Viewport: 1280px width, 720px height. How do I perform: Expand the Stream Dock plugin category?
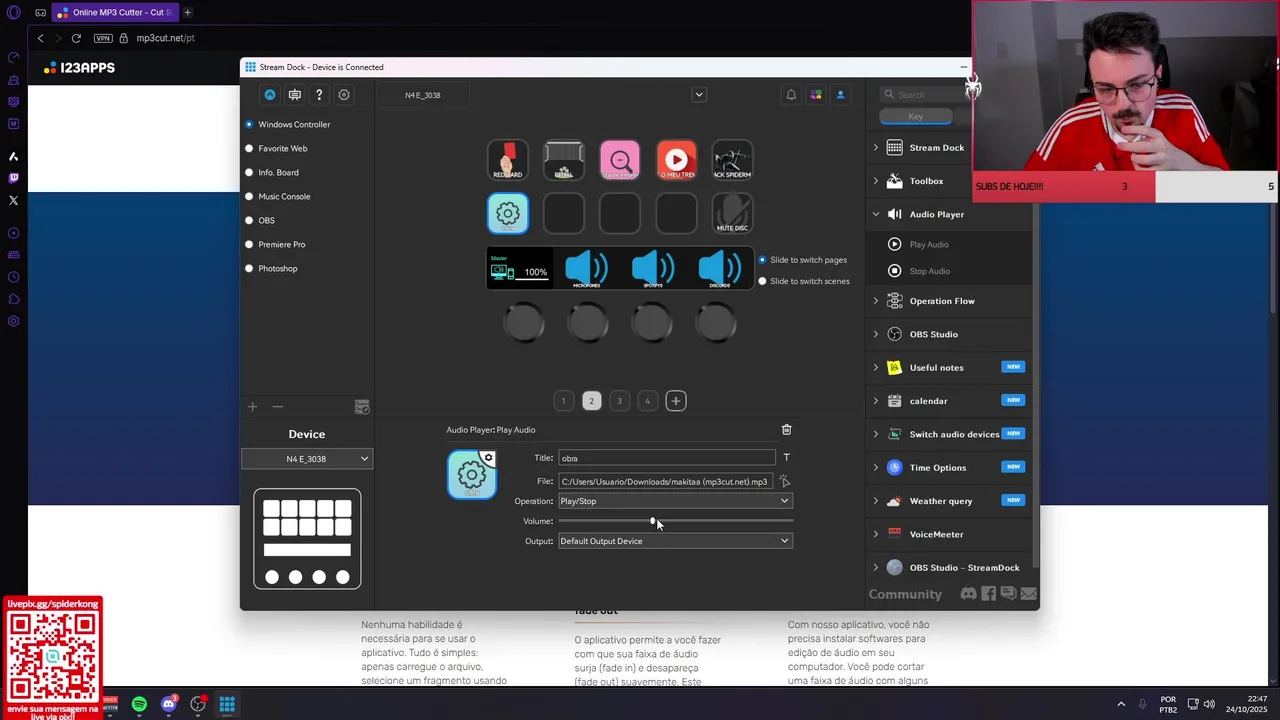[876, 147]
